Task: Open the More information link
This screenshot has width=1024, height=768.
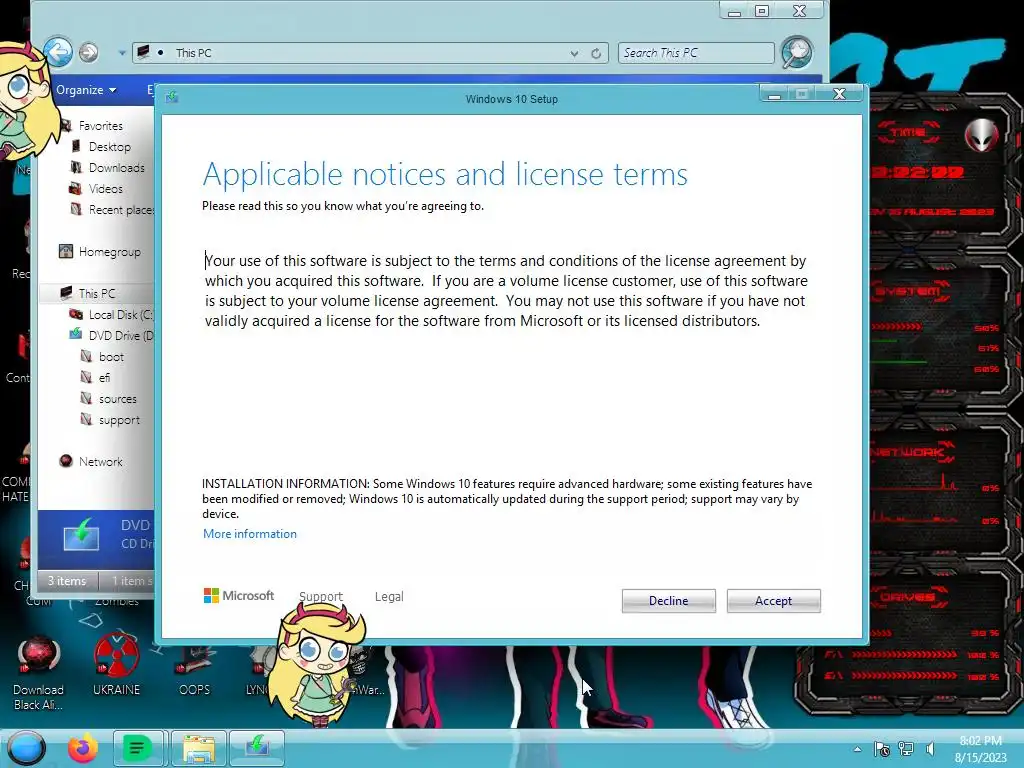Action: point(249,534)
